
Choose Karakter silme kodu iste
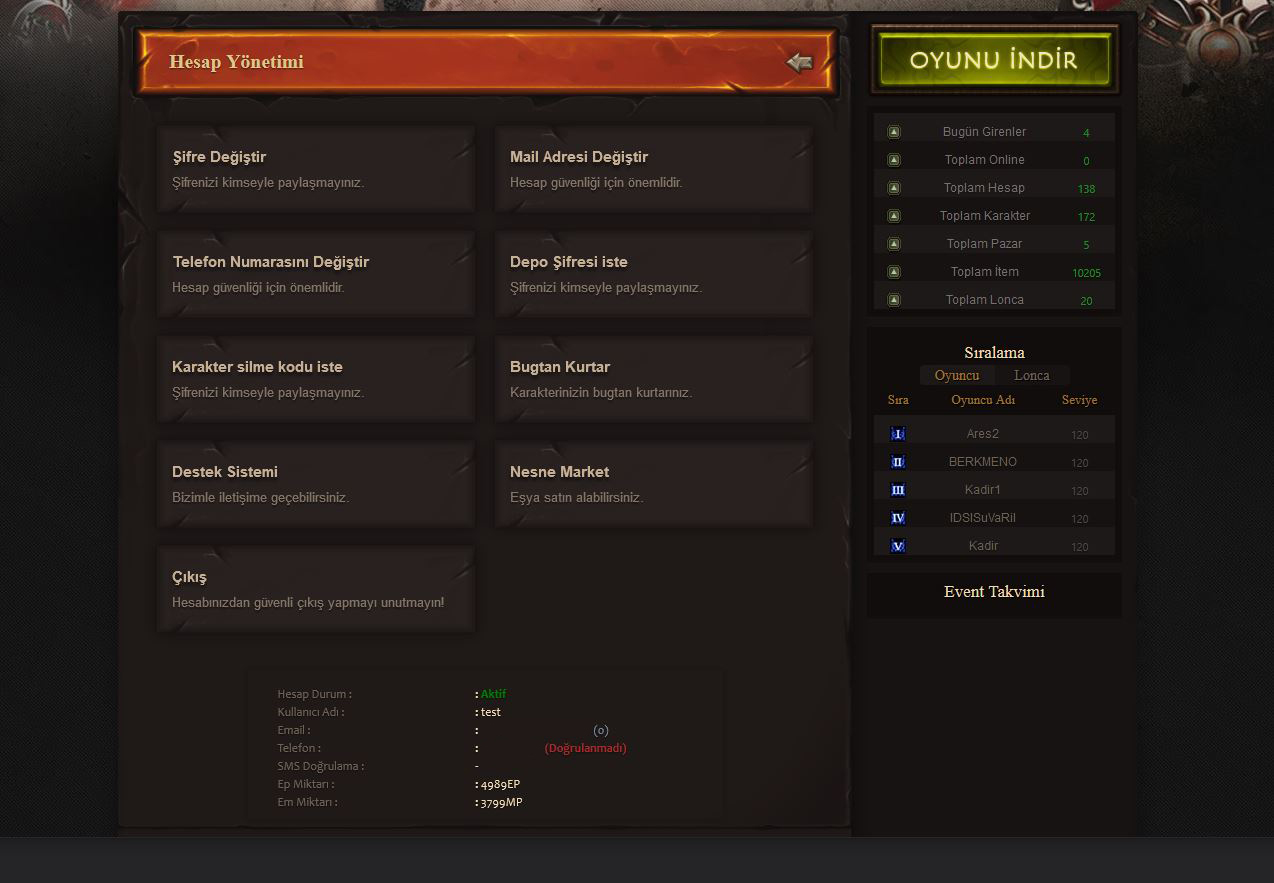coord(316,379)
